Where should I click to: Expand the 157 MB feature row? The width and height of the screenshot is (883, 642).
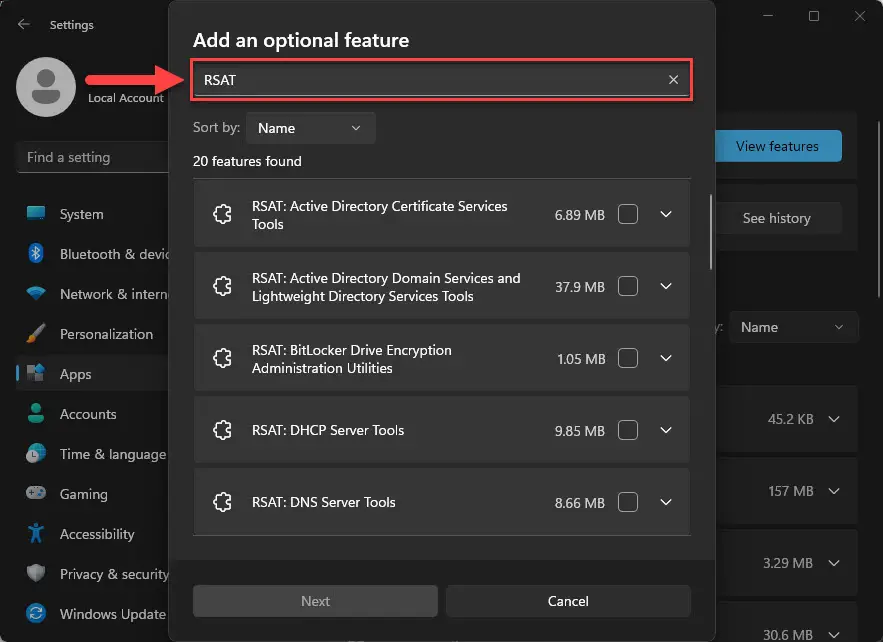(x=834, y=492)
